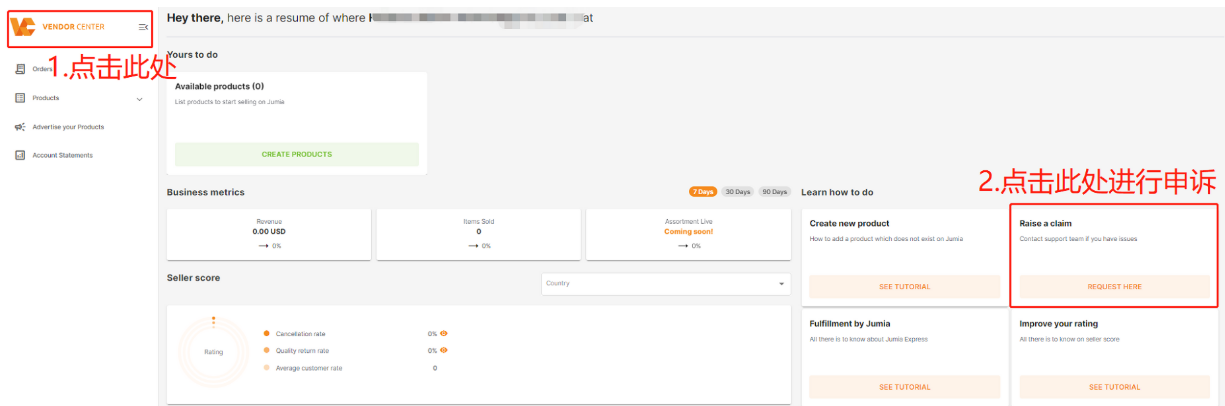The image size is (1225, 406).
Task: Switch to the 30 Days metrics tab
Action: [738, 192]
